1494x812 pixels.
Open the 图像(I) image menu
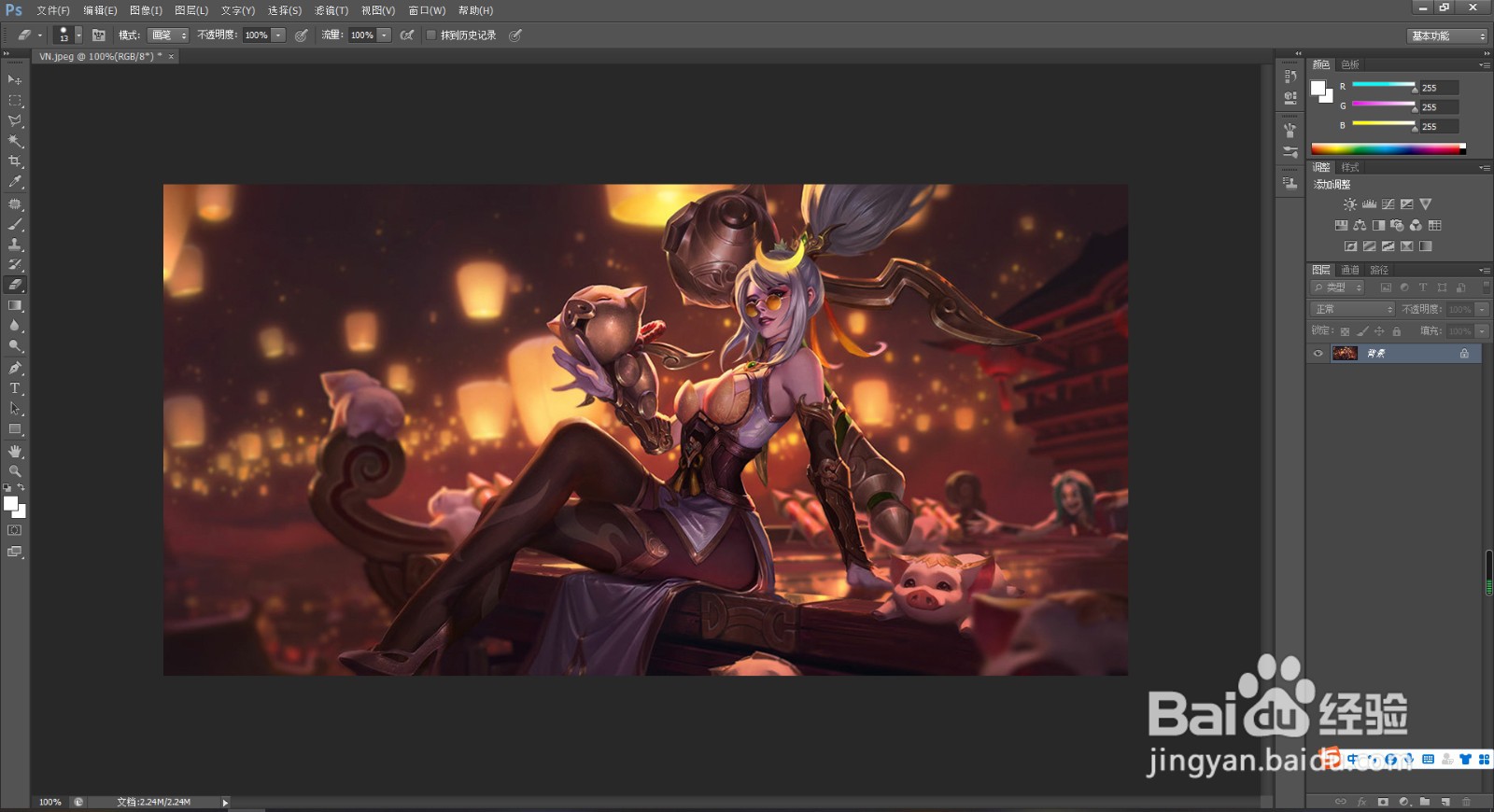pyautogui.click(x=146, y=10)
